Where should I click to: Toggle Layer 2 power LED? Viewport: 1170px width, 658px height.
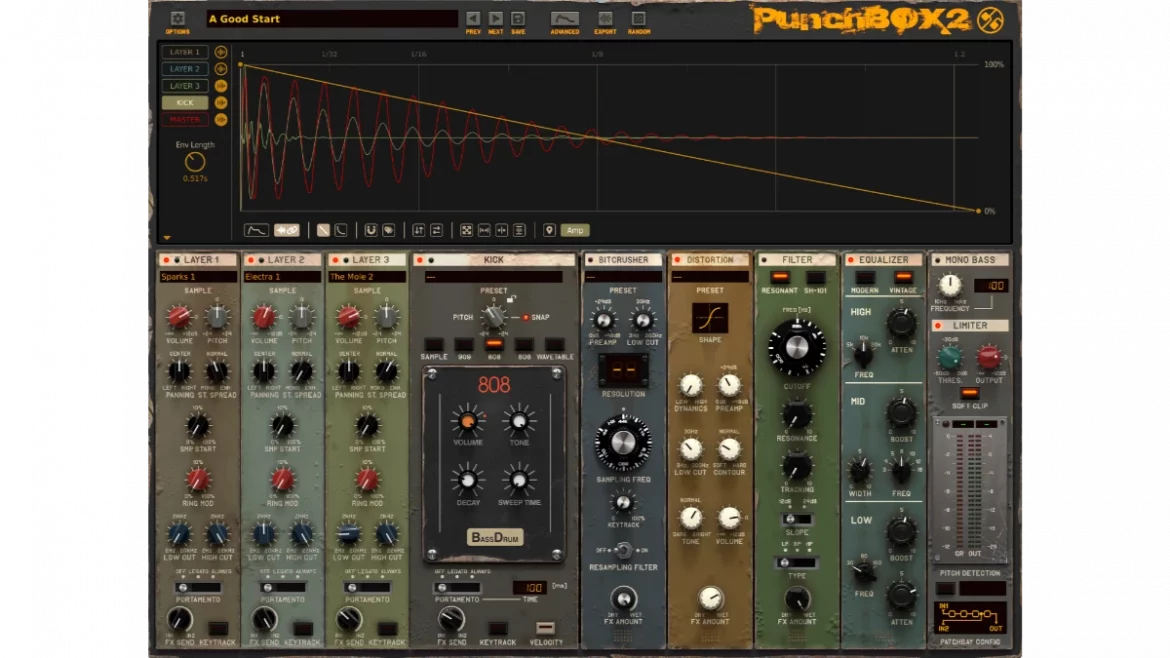(x=251, y=260)
